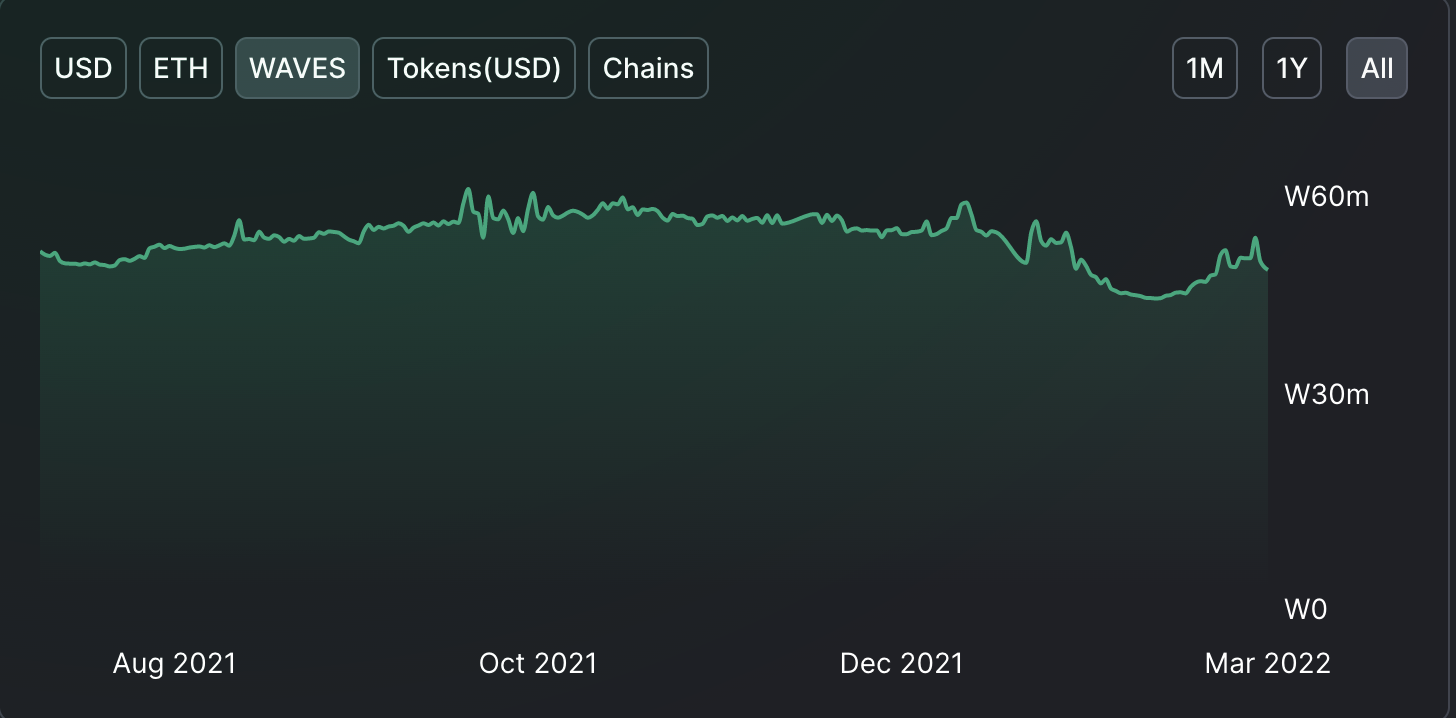Click the Aug 2021 x-axis label
The image size is (1456, 718).
click(x=175, y=663)
